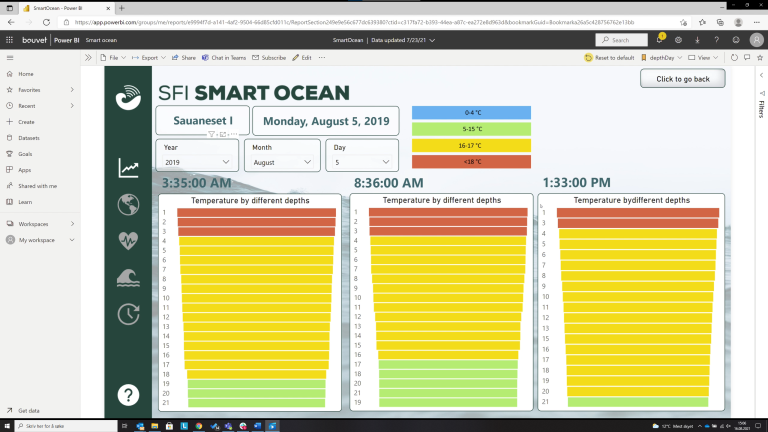Click Chat in Teams button
Screen dimensions: 768x432
pos(224,58)
